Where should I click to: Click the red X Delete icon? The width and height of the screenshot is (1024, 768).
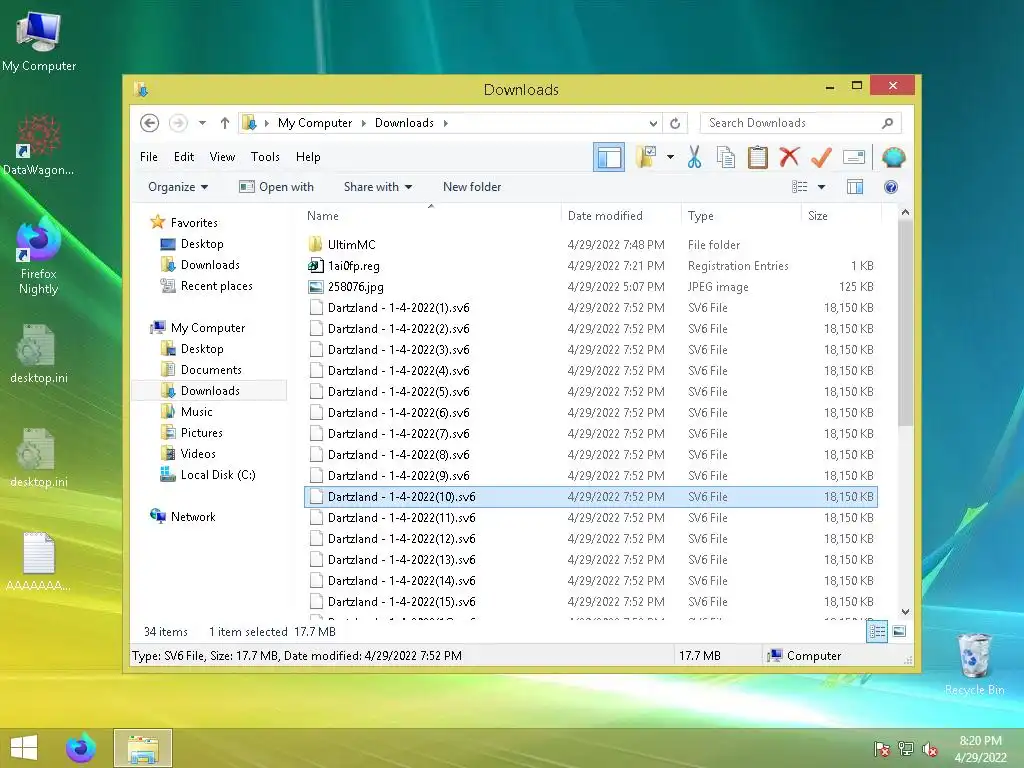(790, 157)
